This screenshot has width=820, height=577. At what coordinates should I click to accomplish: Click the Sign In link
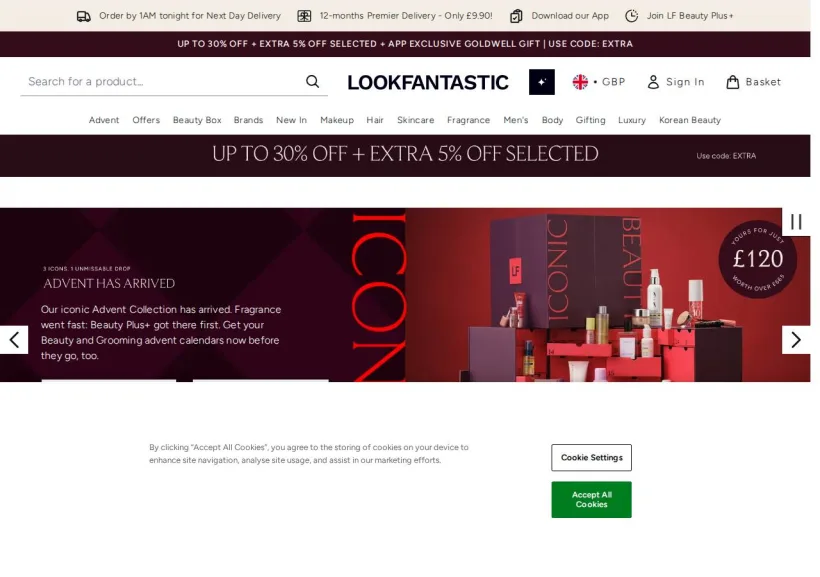(x=676, y=82)
